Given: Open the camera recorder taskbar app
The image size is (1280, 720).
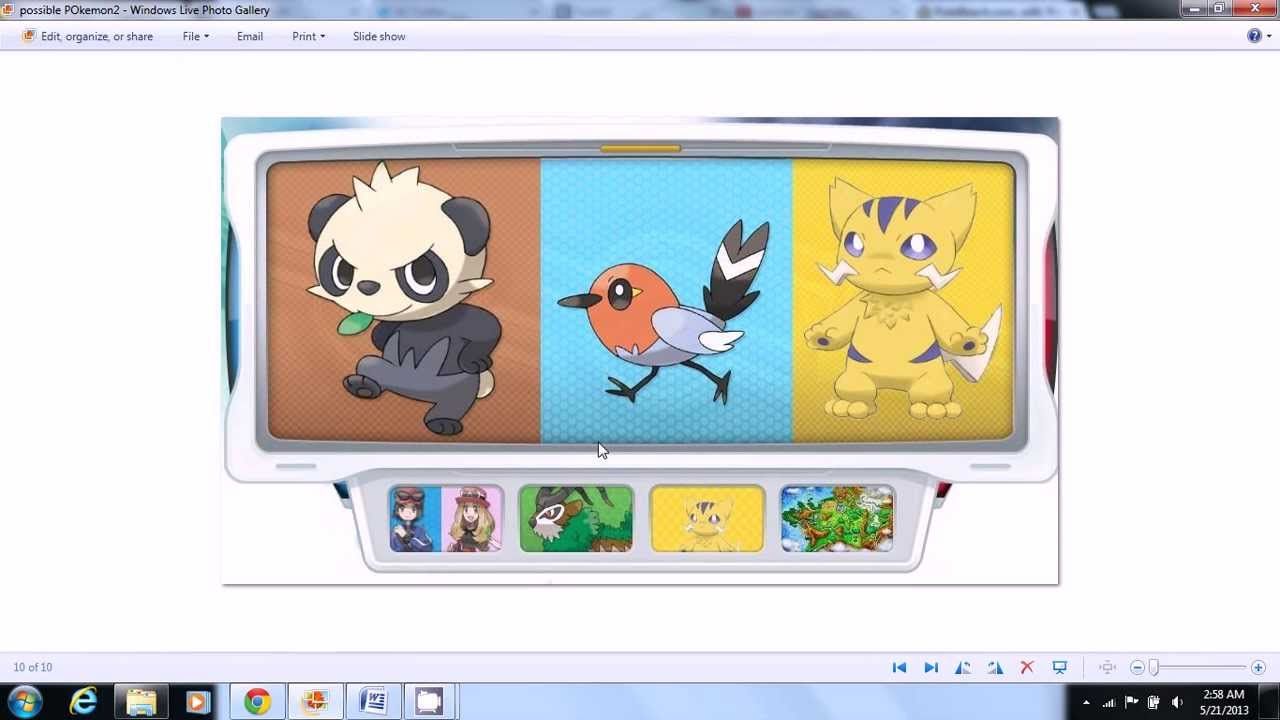Looking at the screenshot, I should point(429,702).
